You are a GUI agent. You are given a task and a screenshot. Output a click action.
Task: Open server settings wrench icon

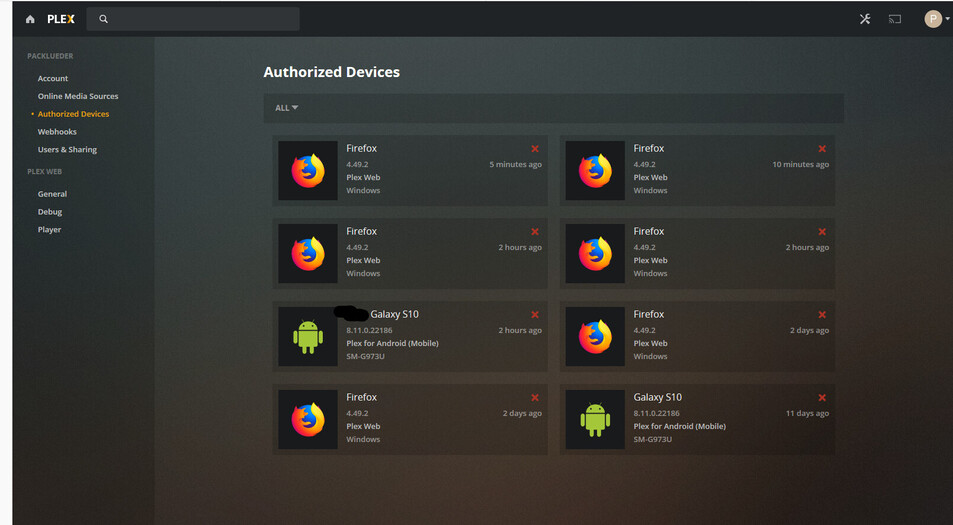(x=865, y=19)
